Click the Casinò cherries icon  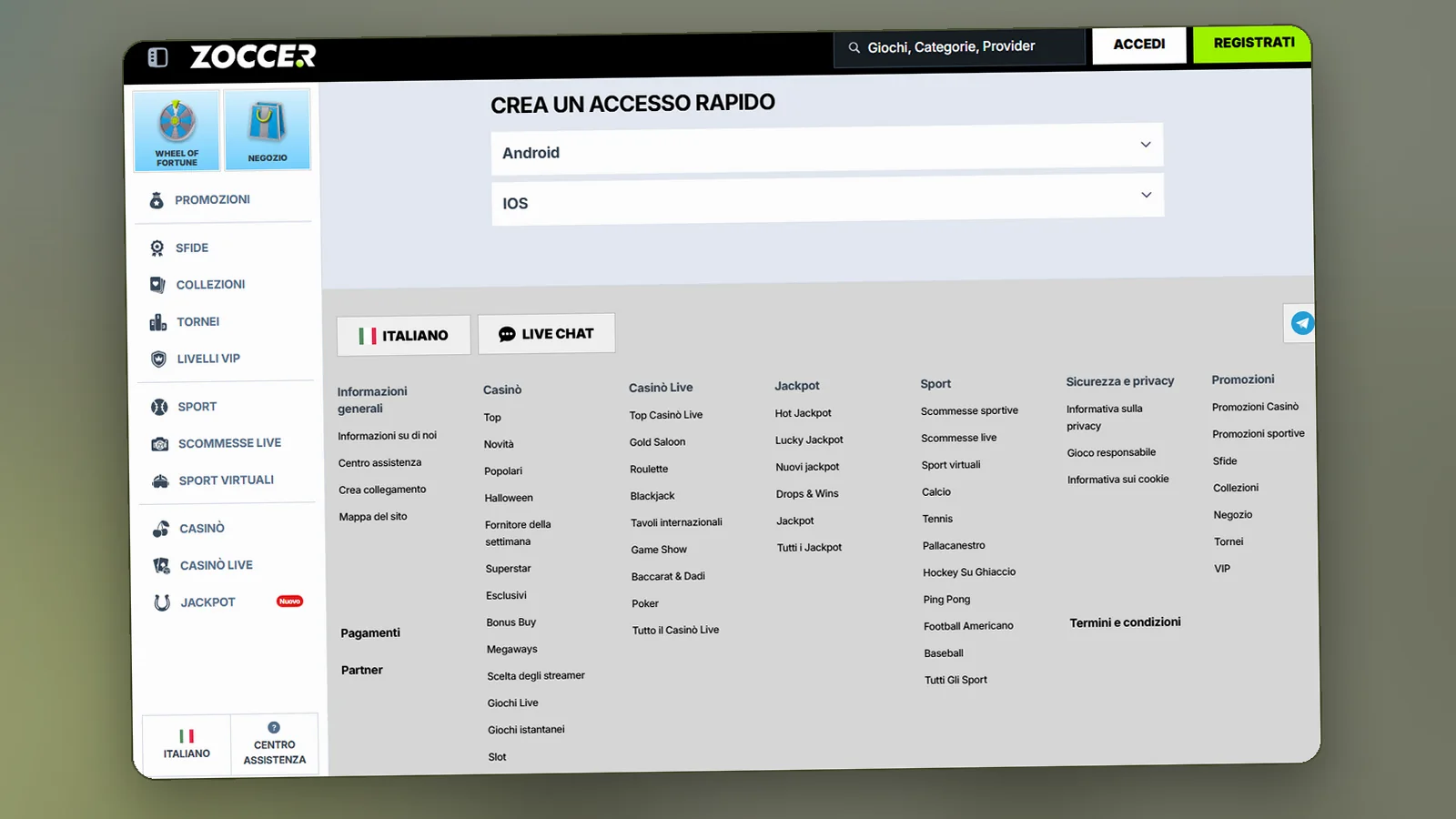tap(161, 529)
